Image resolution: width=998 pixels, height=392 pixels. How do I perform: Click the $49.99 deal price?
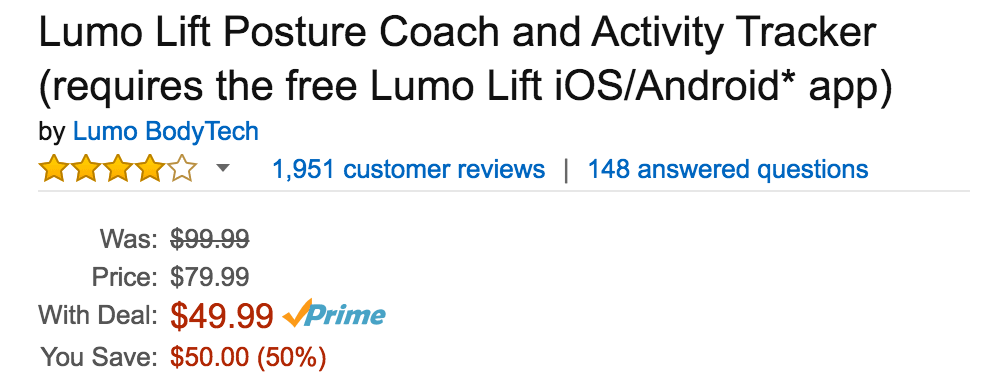(x=222, y=316)
